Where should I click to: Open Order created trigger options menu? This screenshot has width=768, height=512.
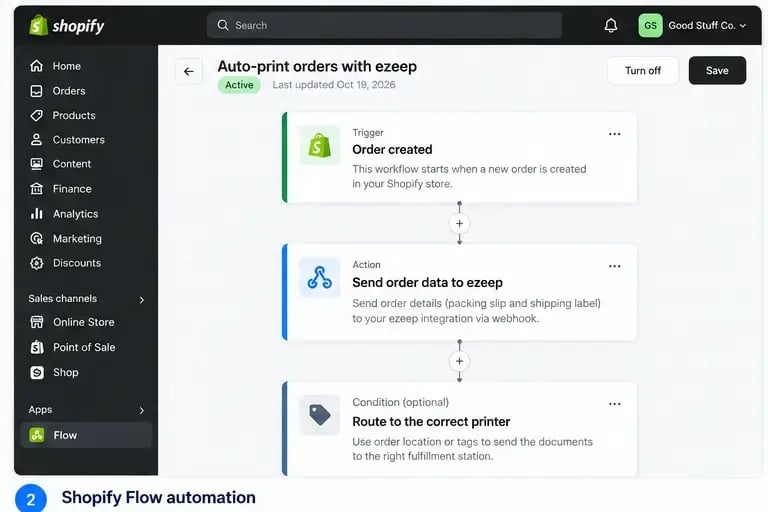coord(614,134)
